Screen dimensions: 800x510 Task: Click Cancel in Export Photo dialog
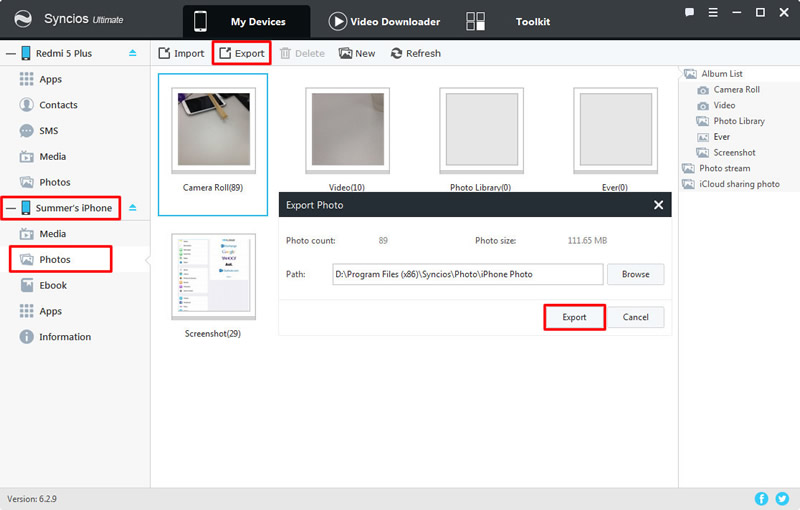click(635, 317)
